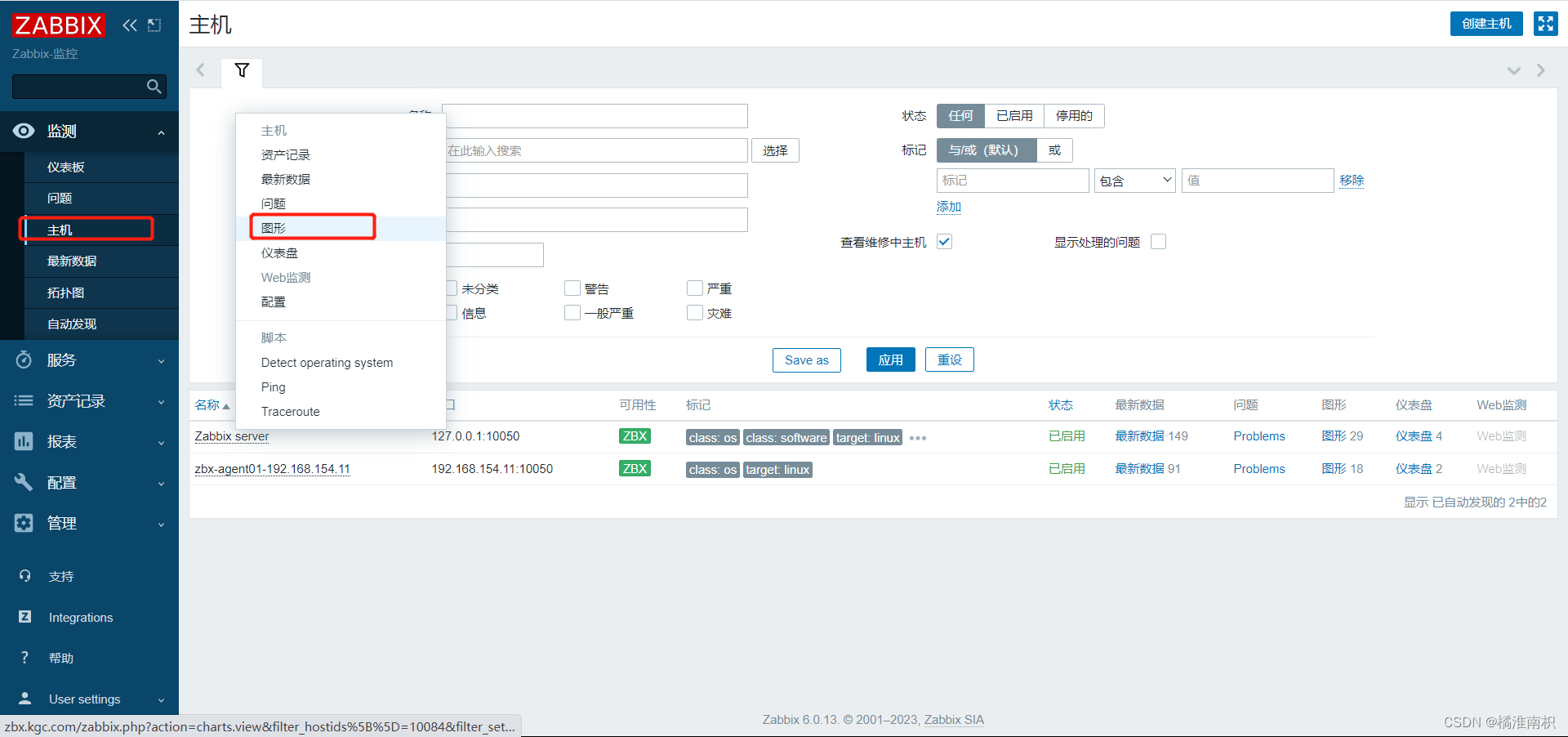This screenshot has width=1568, height=737.
Task: Choose 资产记录 in the host context menu
Action: pyautogui.click(x=341, y=154)
